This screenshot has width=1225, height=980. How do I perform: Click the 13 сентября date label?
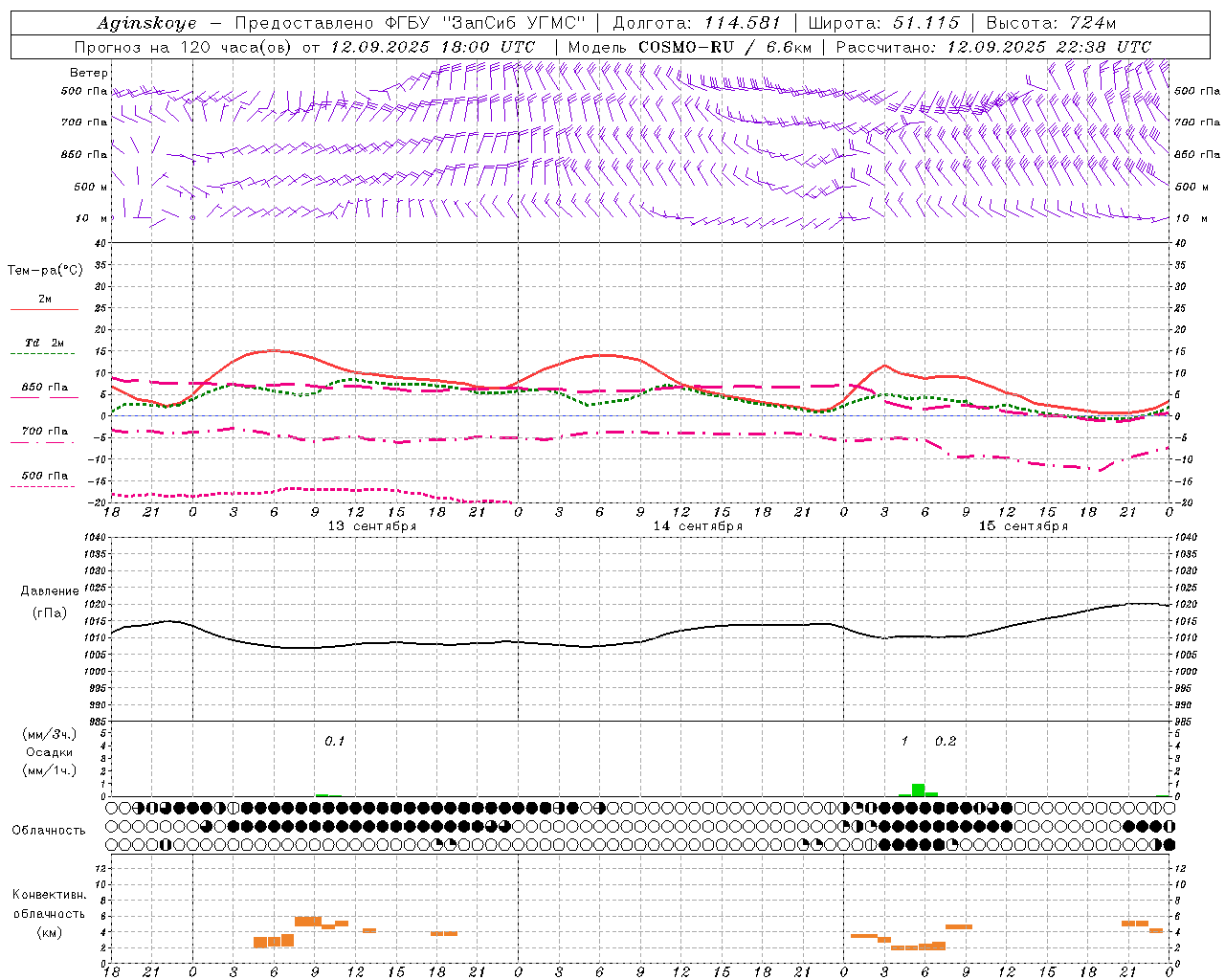[x=372, y=526]
